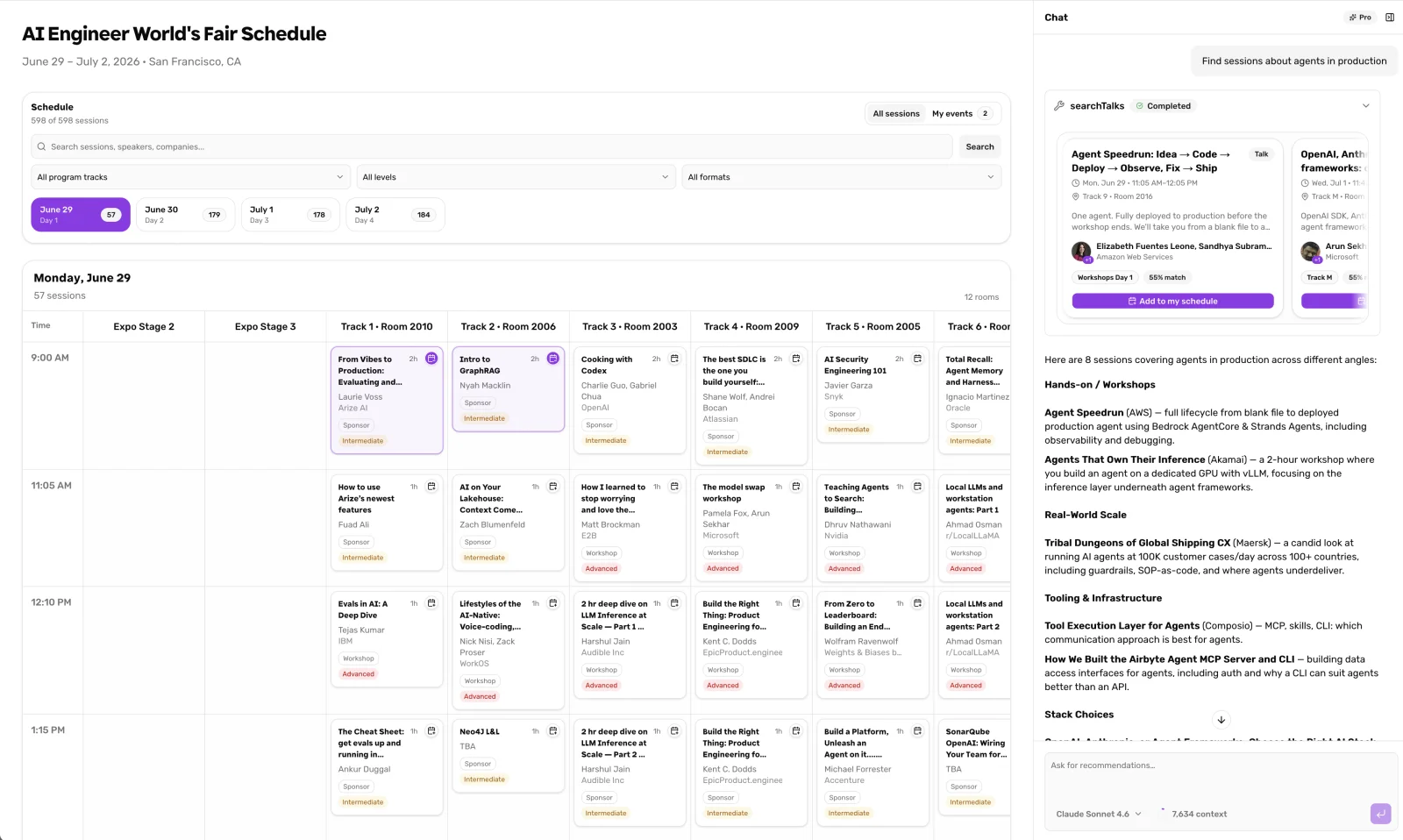Open Local LLMs workstation agents Part 1 card

pos(972,528)
